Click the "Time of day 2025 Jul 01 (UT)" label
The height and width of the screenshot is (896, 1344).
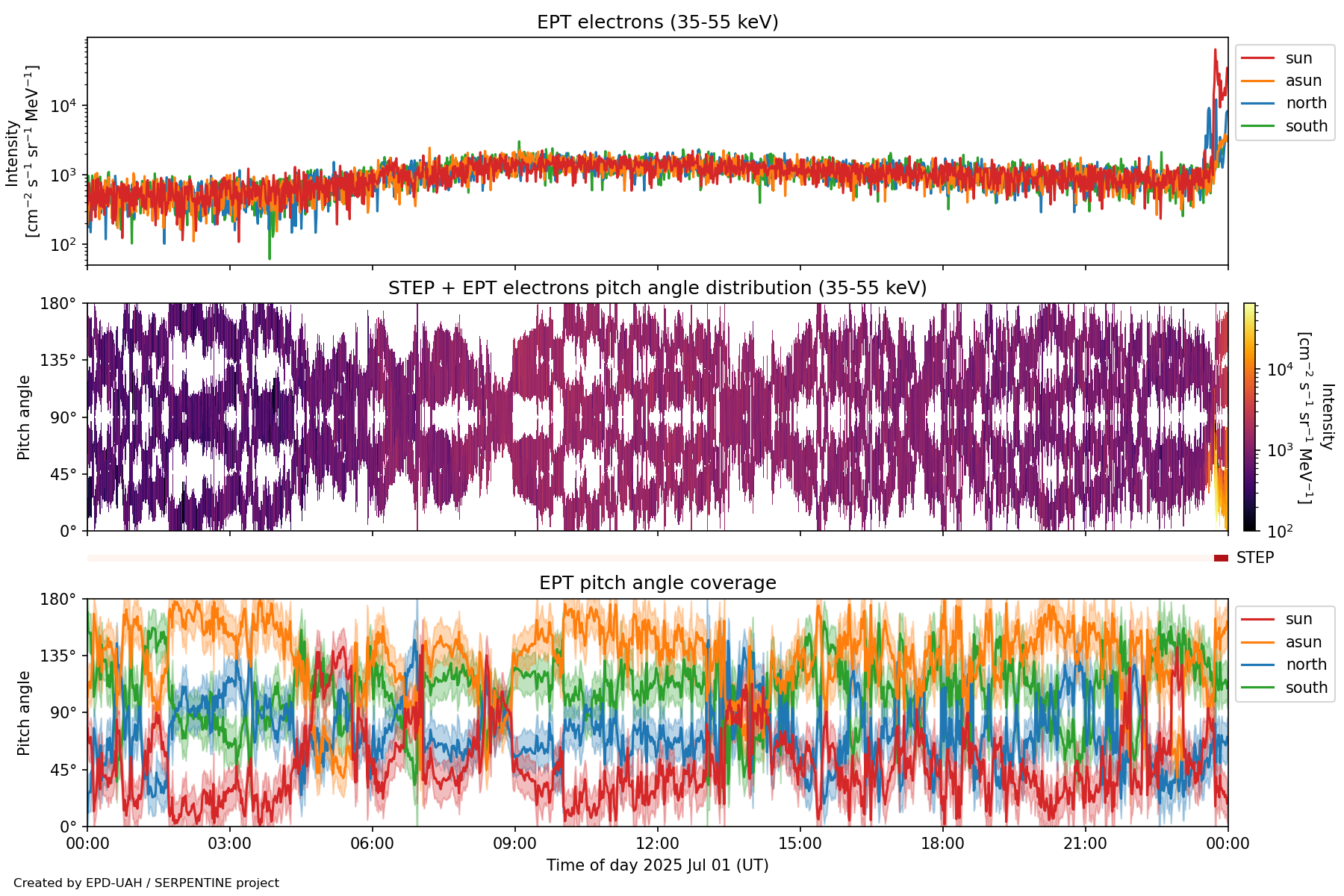657,865
